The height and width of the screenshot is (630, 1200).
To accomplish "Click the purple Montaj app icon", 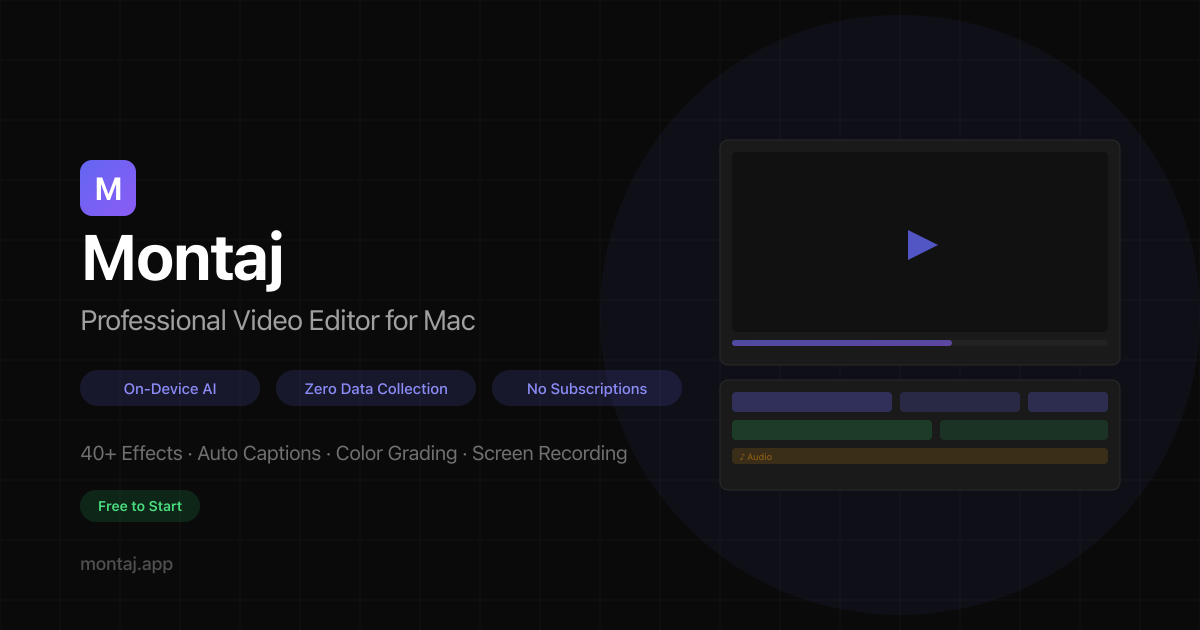I will click(x=108, y=187).
